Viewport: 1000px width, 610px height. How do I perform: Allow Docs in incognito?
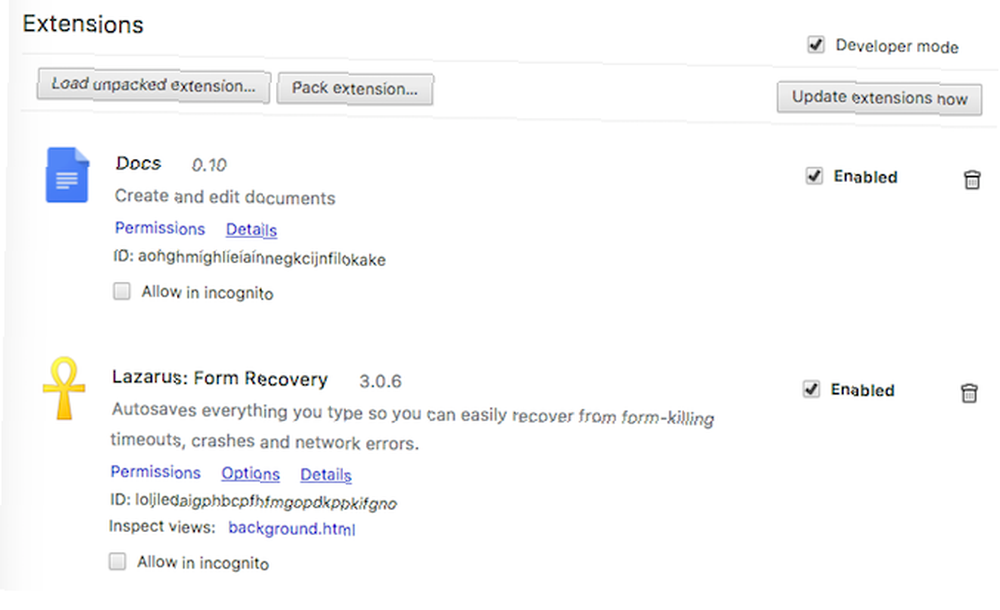tap(122, 291)
